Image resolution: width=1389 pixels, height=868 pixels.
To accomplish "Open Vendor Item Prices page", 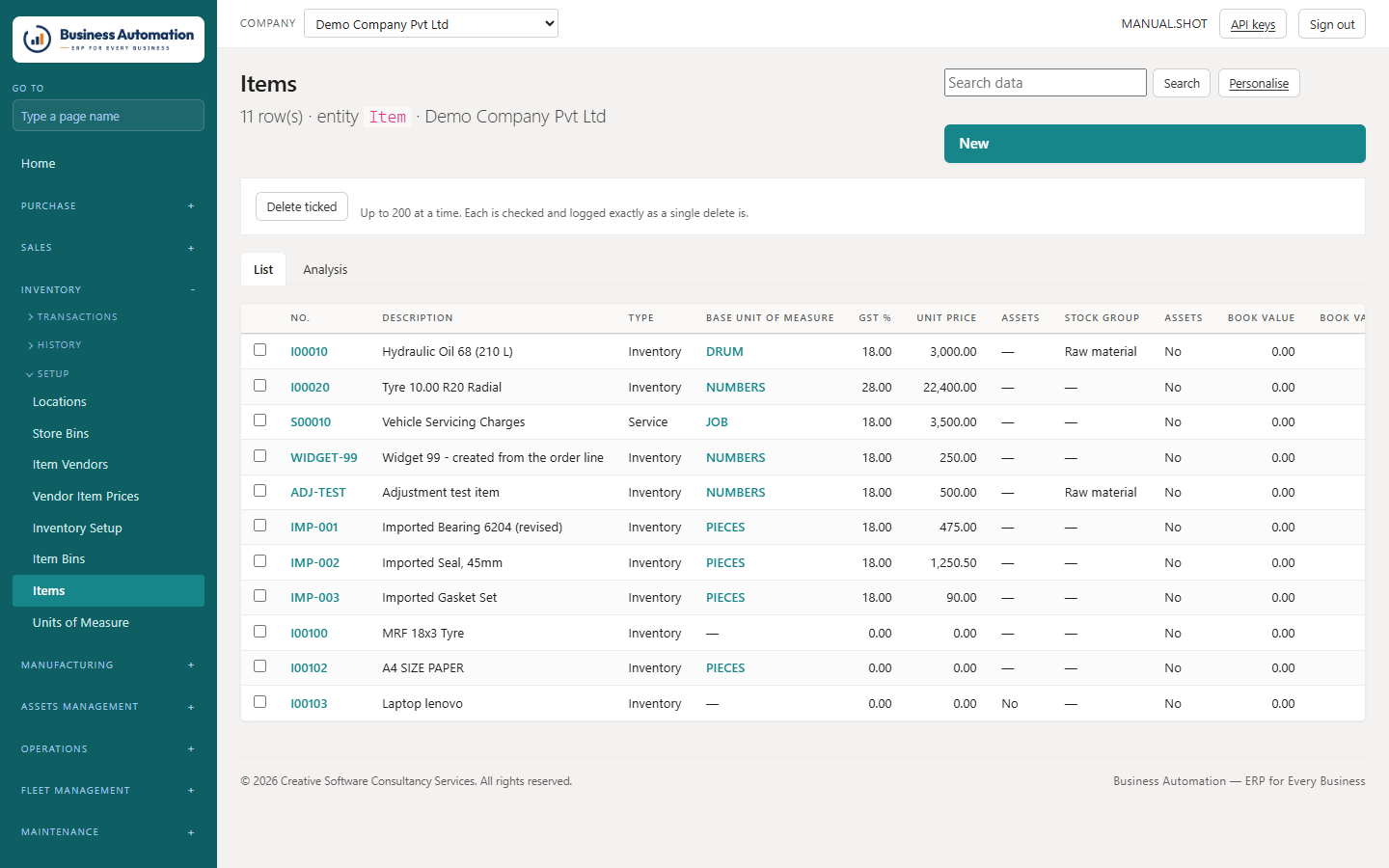I will [x=108, y=497].
